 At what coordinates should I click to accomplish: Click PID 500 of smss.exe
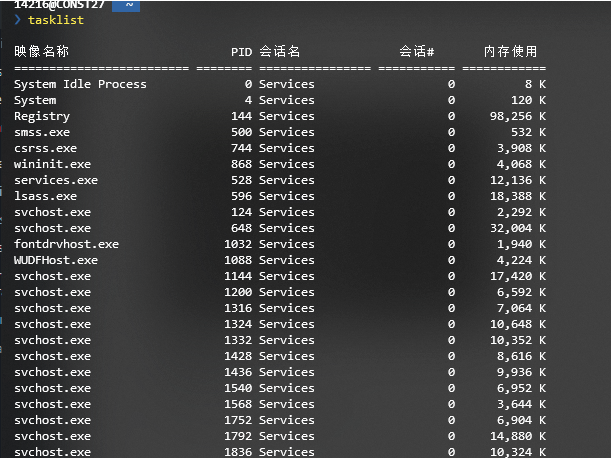point(242,132)
